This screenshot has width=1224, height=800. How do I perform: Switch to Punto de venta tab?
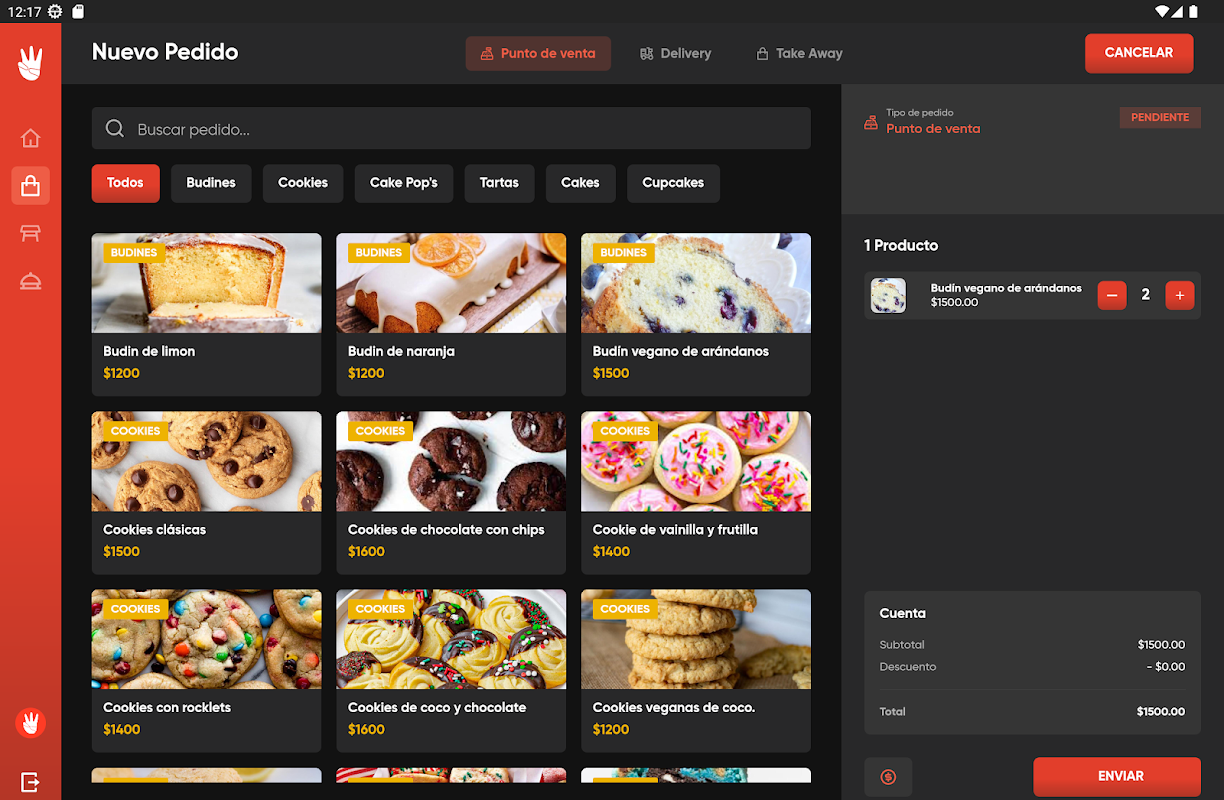coord(538,54)
